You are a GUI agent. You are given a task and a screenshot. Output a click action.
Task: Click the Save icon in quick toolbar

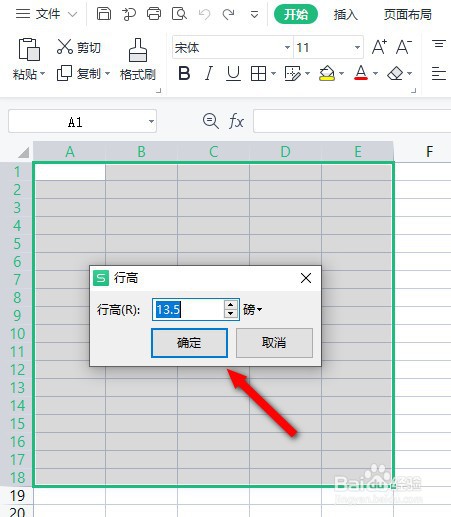click(x=104, y=14)
